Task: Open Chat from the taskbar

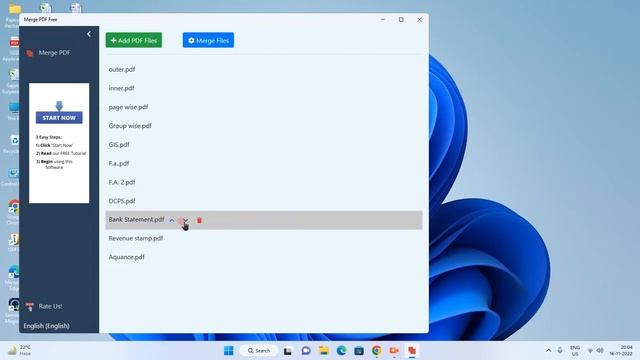Action: click(x=306, y=351)
